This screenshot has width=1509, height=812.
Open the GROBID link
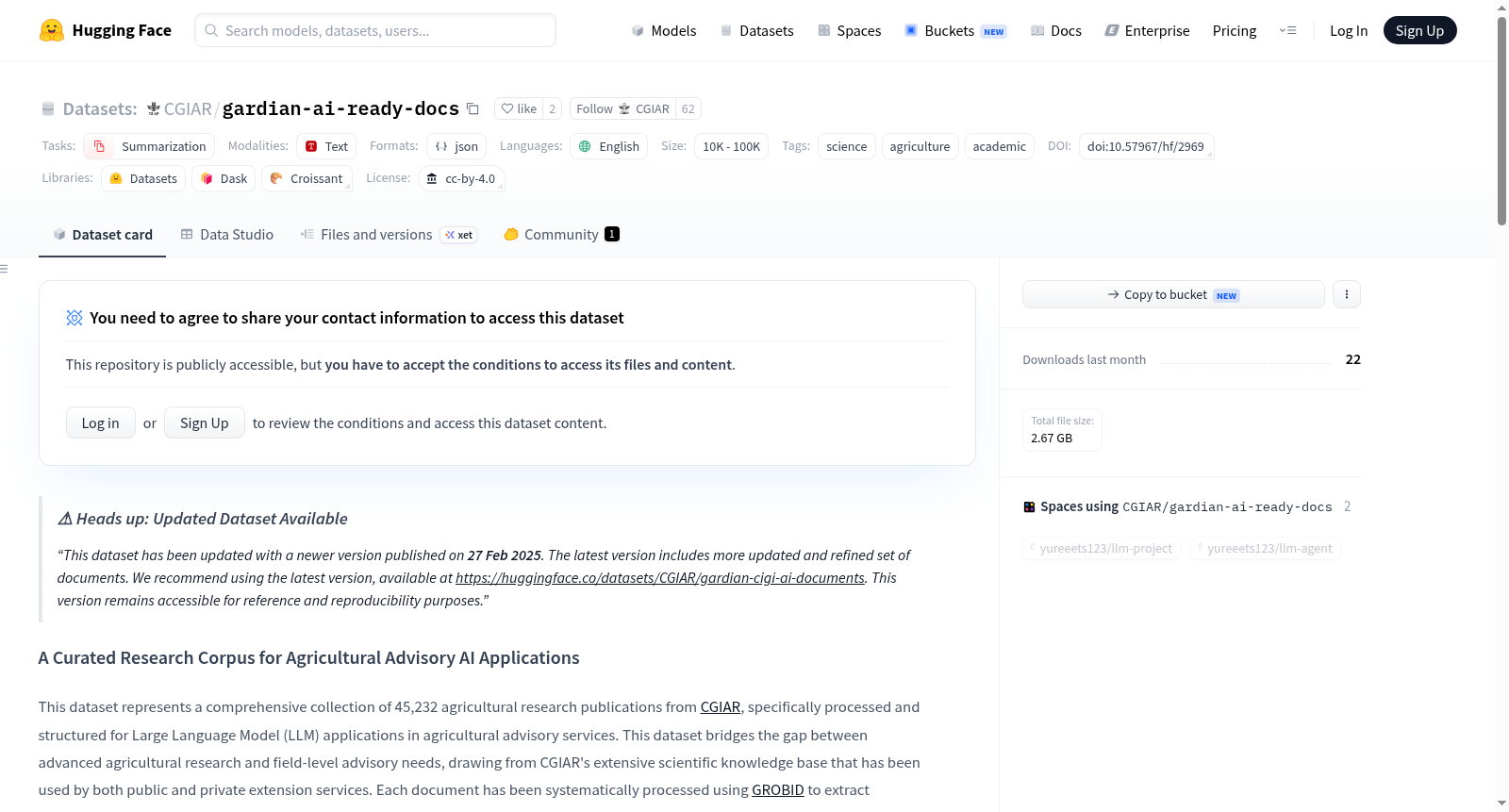(778, 790)
